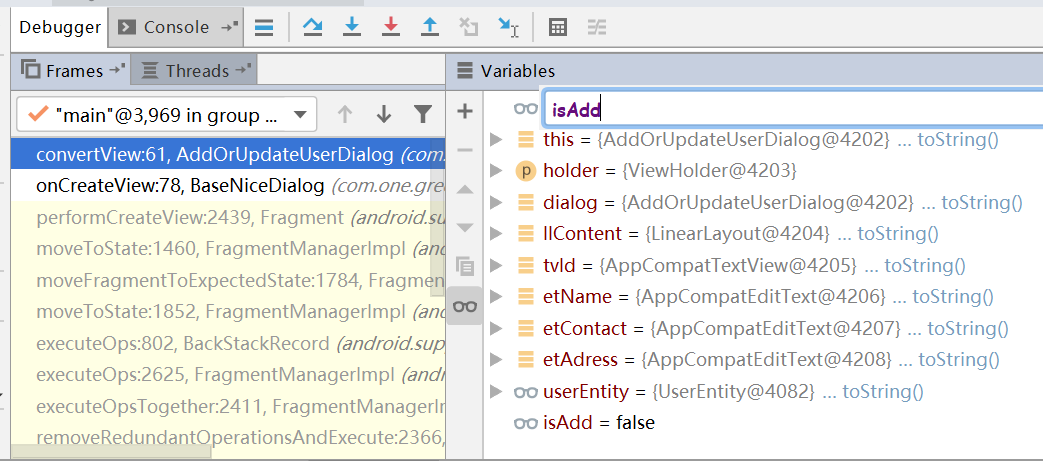The image size is (1043, 461).
Task: Expand the etAdress variable node
Action: point(495,360)
